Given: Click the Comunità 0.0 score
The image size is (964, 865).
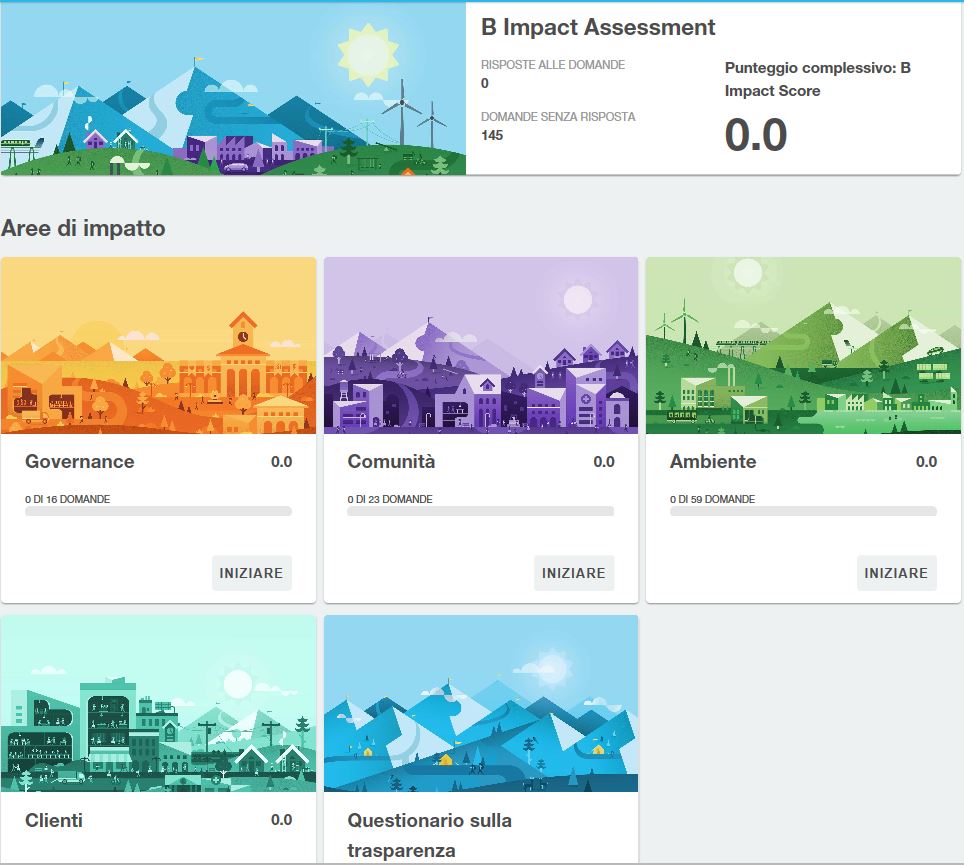Looking at the screenshot, I should (x=604, y=462).
